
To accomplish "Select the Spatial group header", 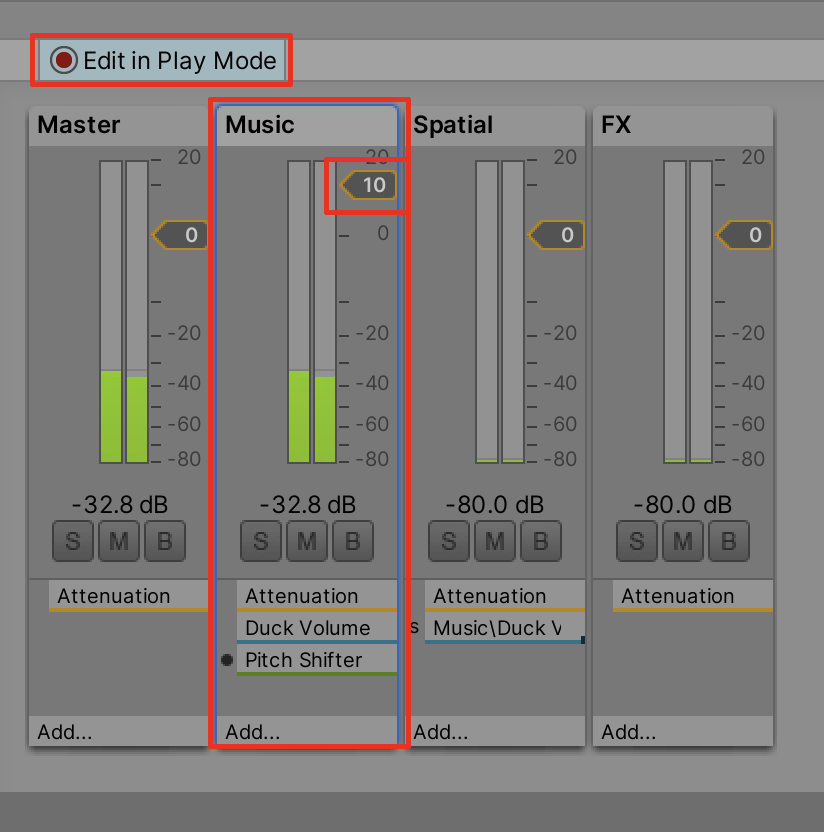I will click(x=495, y=125).
